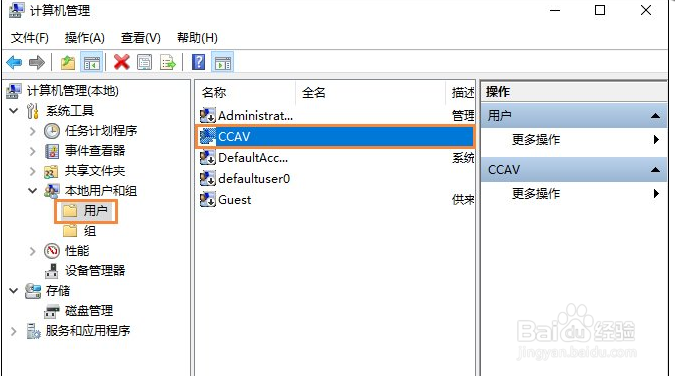Select 计算机管理(本地) root node
Viewport: 675px width, 376px height.
pos(72,91)
